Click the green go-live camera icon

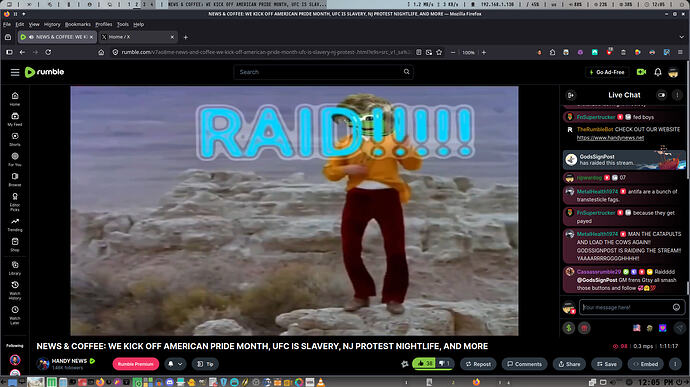pos(641,72)
